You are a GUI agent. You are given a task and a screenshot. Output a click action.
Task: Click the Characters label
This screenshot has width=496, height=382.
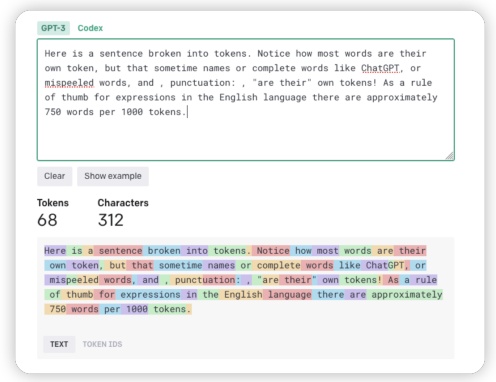(123, 203)
